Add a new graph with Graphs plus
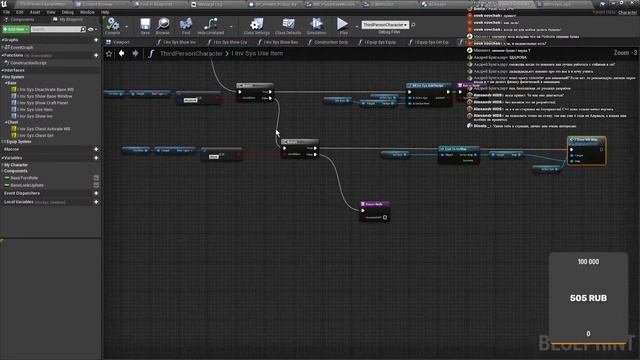The width and height of the screenshot is (640, 360). click(x=96, y=40)
